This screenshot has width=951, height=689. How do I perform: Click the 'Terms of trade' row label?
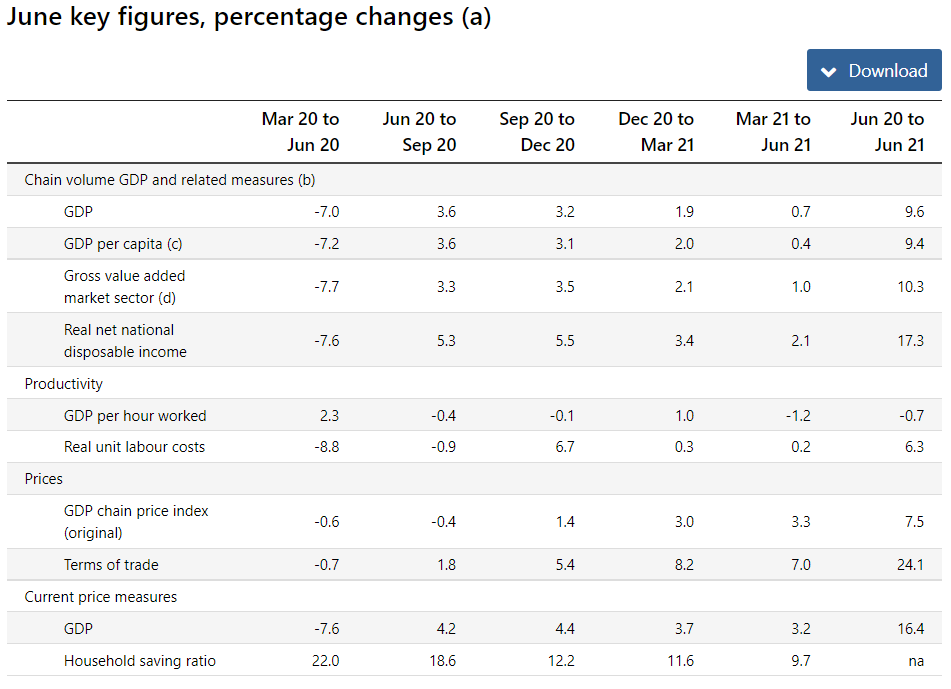click(111, 565)
